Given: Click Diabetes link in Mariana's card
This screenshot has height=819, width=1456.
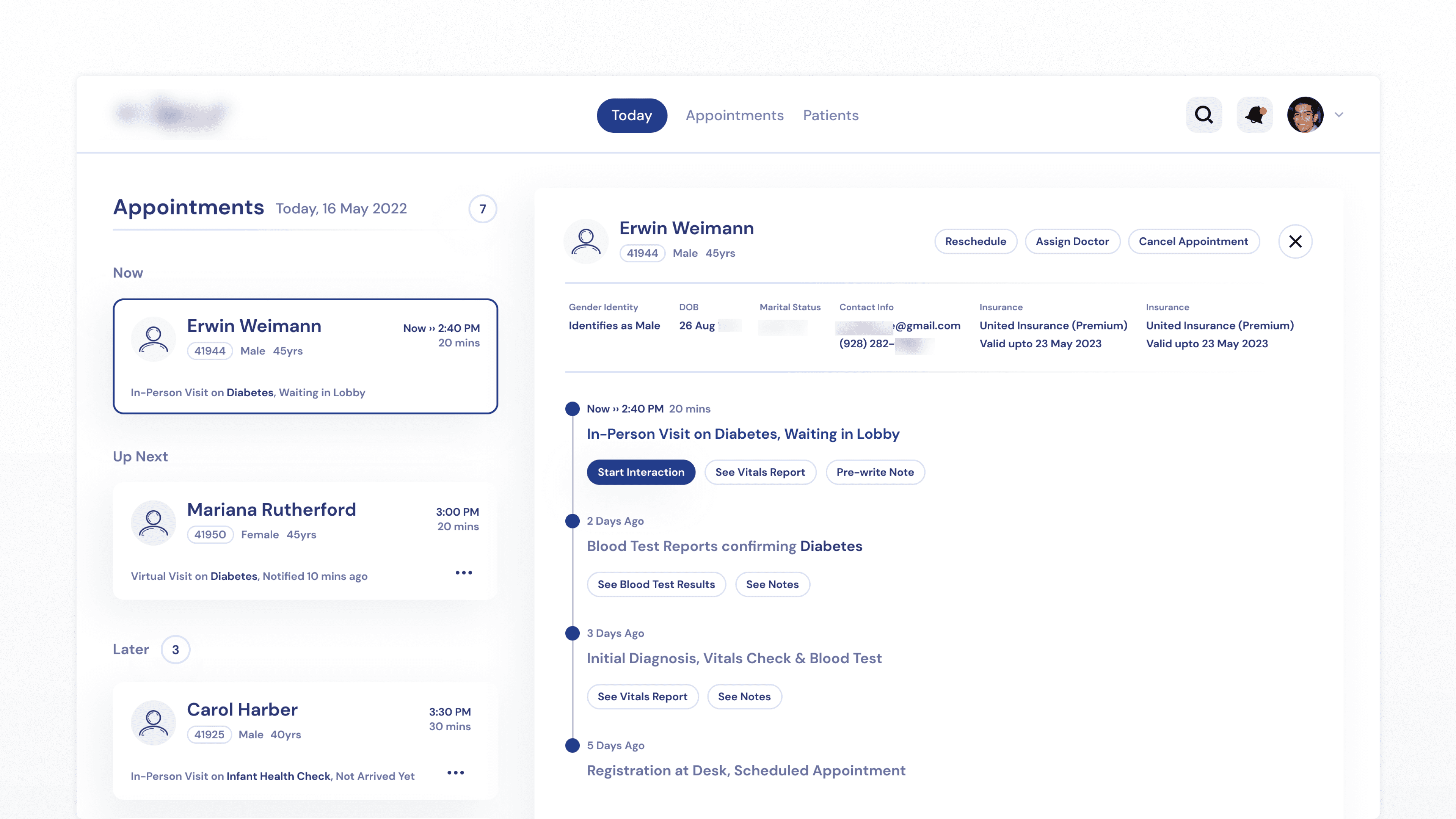Looking at the screenshot, I should pyautogui.click(x=234, y=576).
